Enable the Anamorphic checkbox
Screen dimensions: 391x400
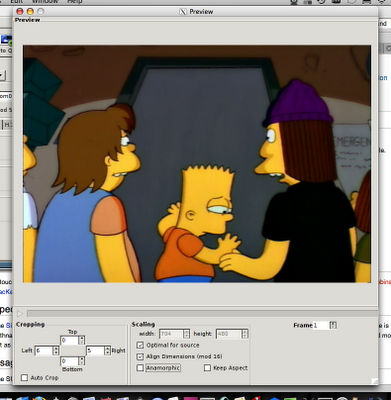coord(140,368)
